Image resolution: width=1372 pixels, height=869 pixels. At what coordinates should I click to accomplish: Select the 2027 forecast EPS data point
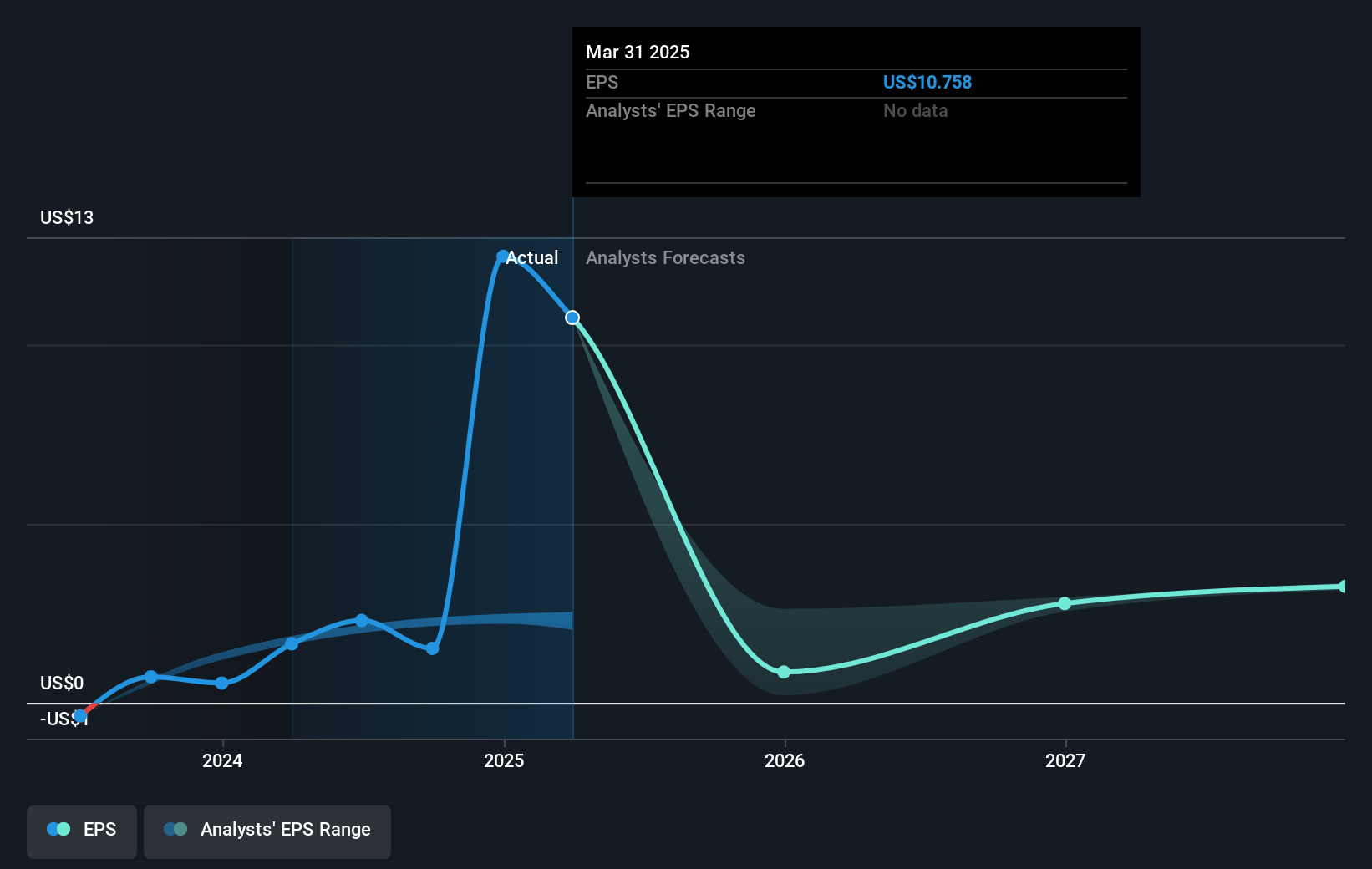pos(1065,603)
